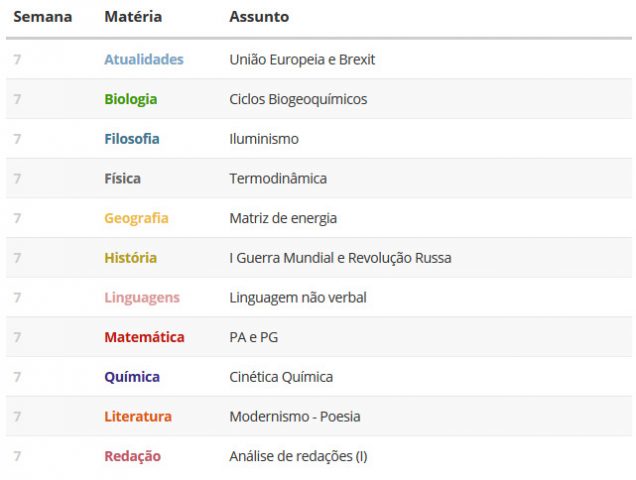This screenshot has height=480, width=636.
Task: Open the Geografia subject link
Action: coord(136,218)
